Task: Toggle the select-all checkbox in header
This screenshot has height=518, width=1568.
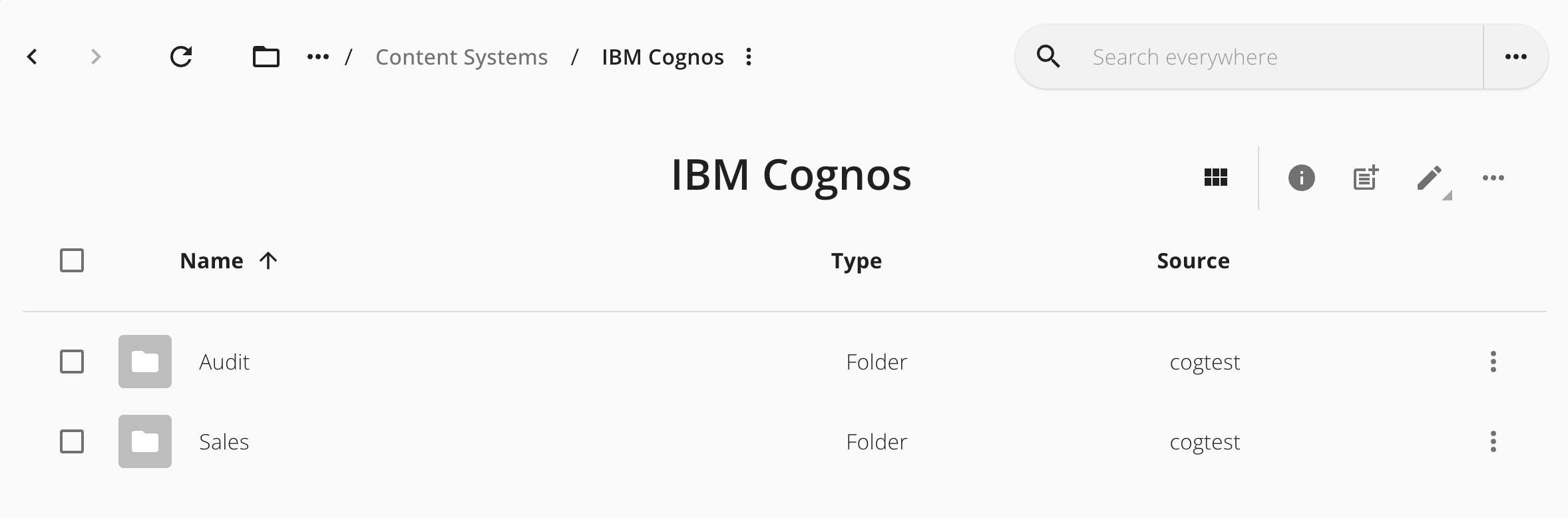Action: click(x=72, y=260)
